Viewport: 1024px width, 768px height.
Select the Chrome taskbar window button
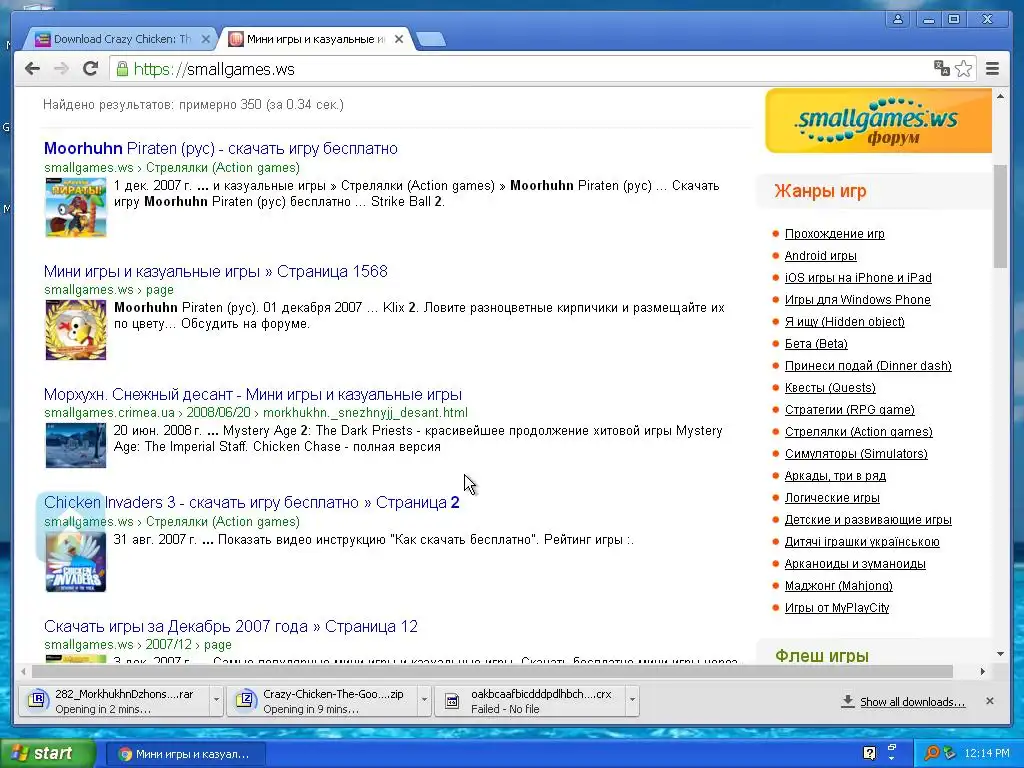[185, 754]
